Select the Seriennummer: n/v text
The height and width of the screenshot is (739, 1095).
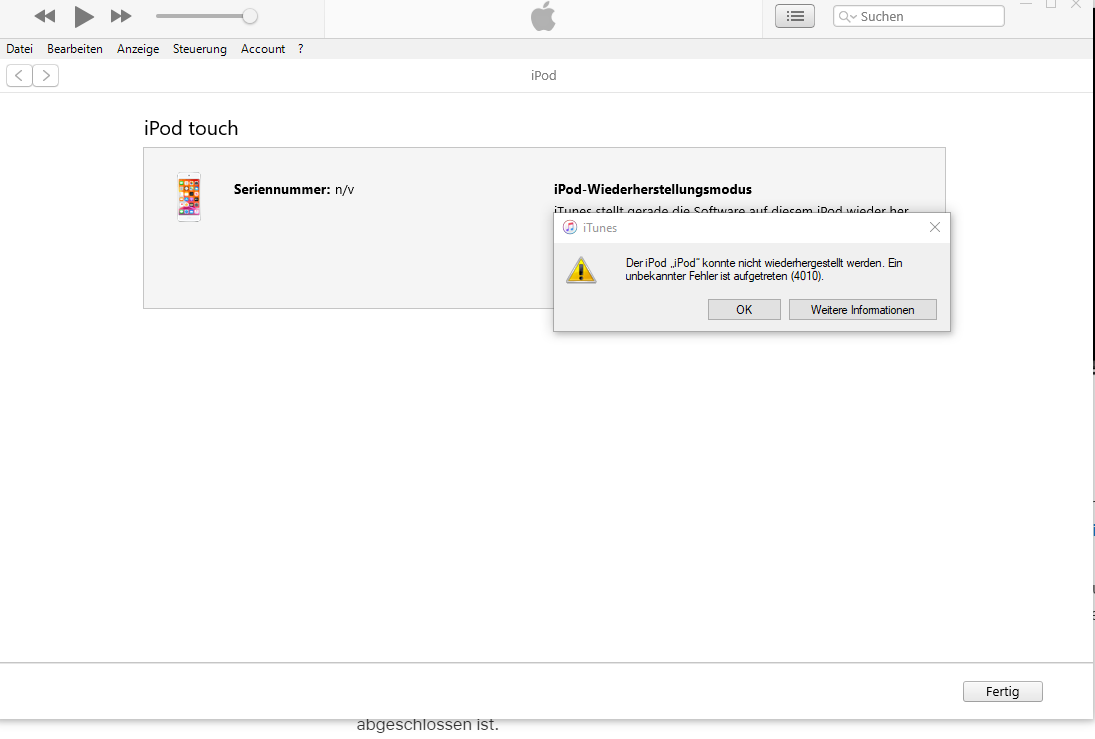pos(294,189)
